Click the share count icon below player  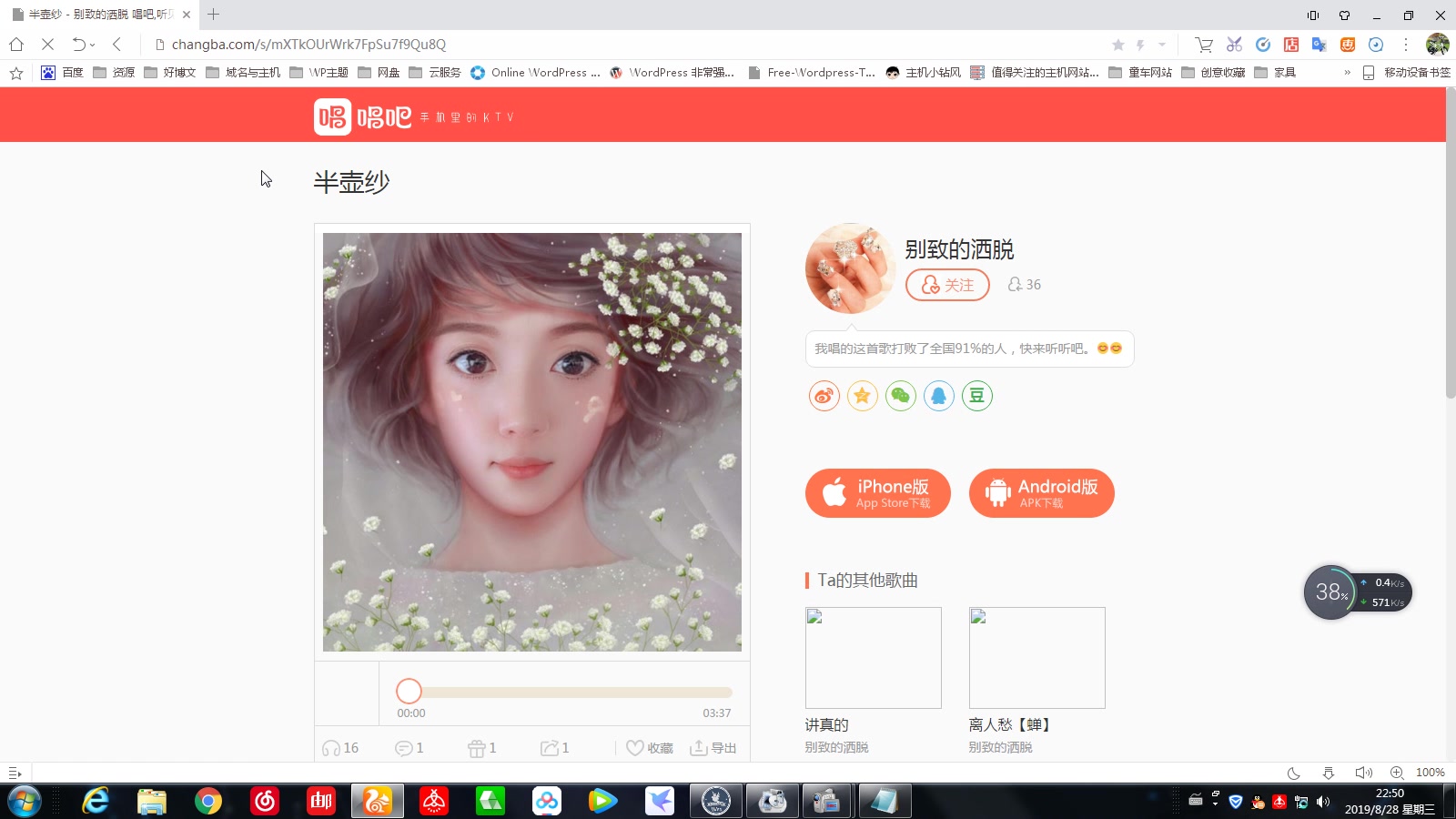pos(550,748)
